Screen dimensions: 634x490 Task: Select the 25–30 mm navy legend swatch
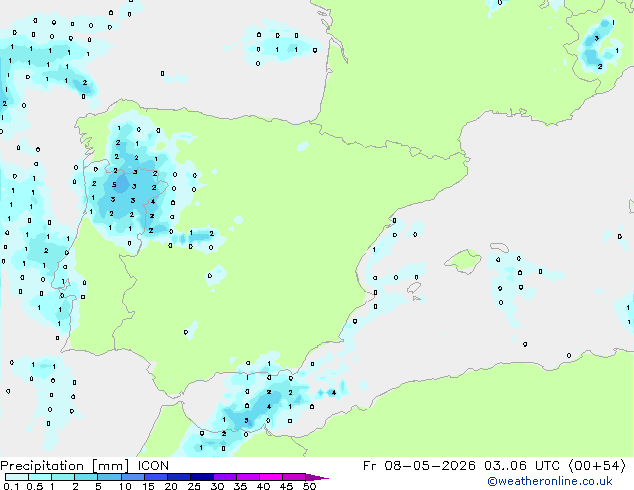202,477
